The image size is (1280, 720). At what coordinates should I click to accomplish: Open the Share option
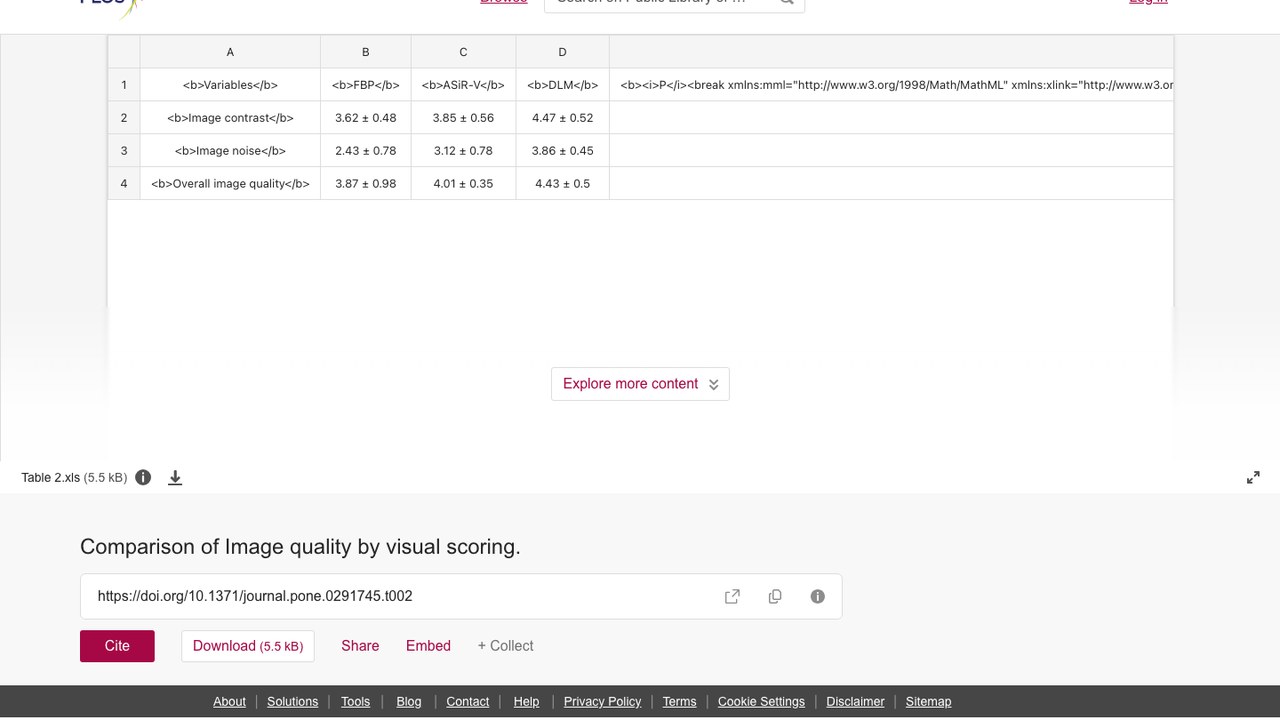[x=360, y=646]
